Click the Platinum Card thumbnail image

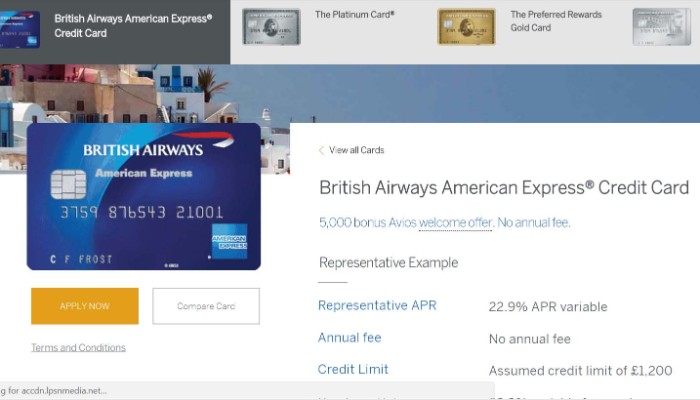pos(271,27)
